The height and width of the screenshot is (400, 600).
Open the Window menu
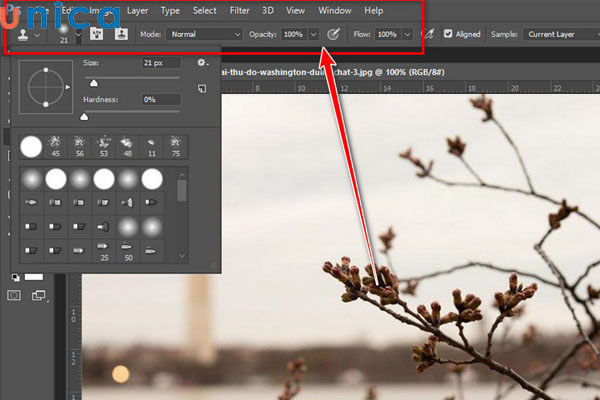(334, 10)
